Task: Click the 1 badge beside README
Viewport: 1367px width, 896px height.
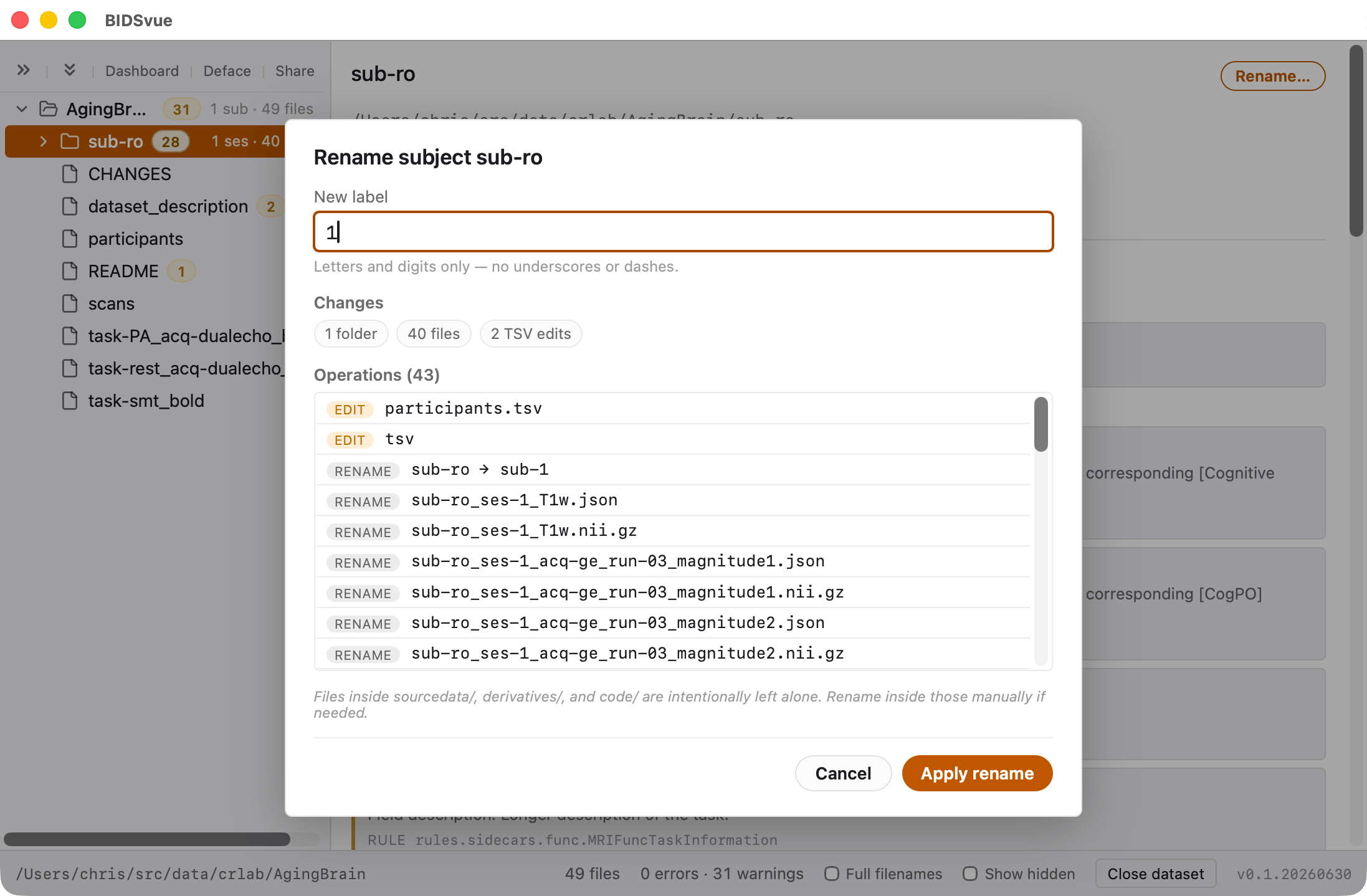Action: point(181,271)
